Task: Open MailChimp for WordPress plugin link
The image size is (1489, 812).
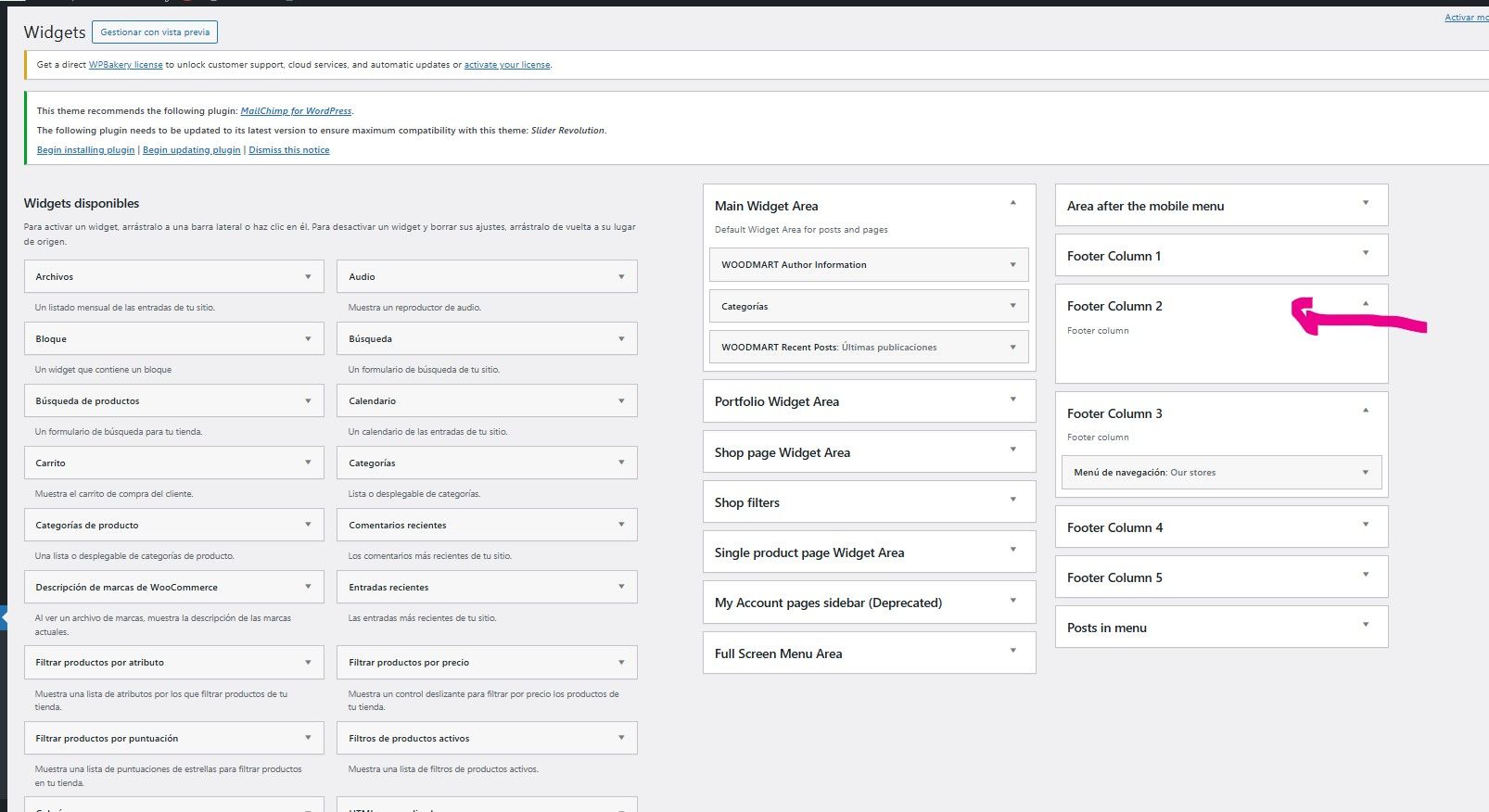Action: [296, 111]
